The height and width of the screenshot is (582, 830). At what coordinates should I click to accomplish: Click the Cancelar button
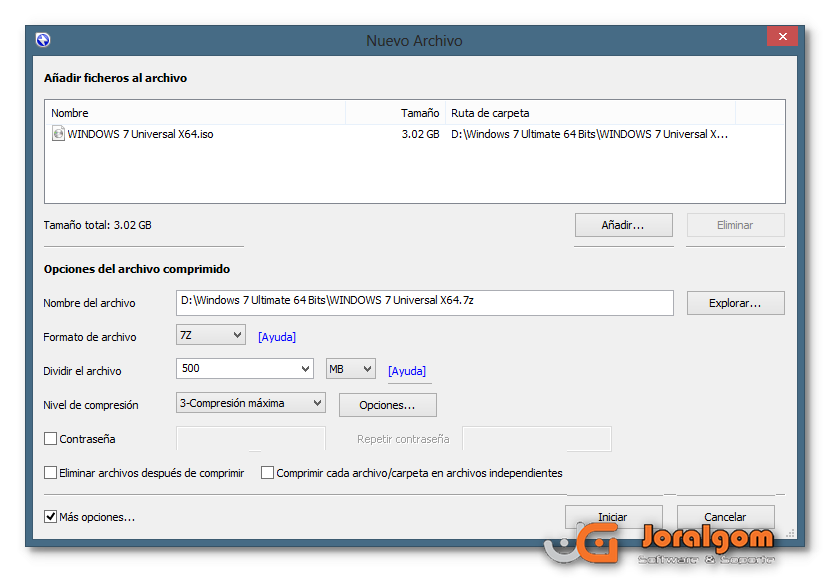tap(725, 517)
